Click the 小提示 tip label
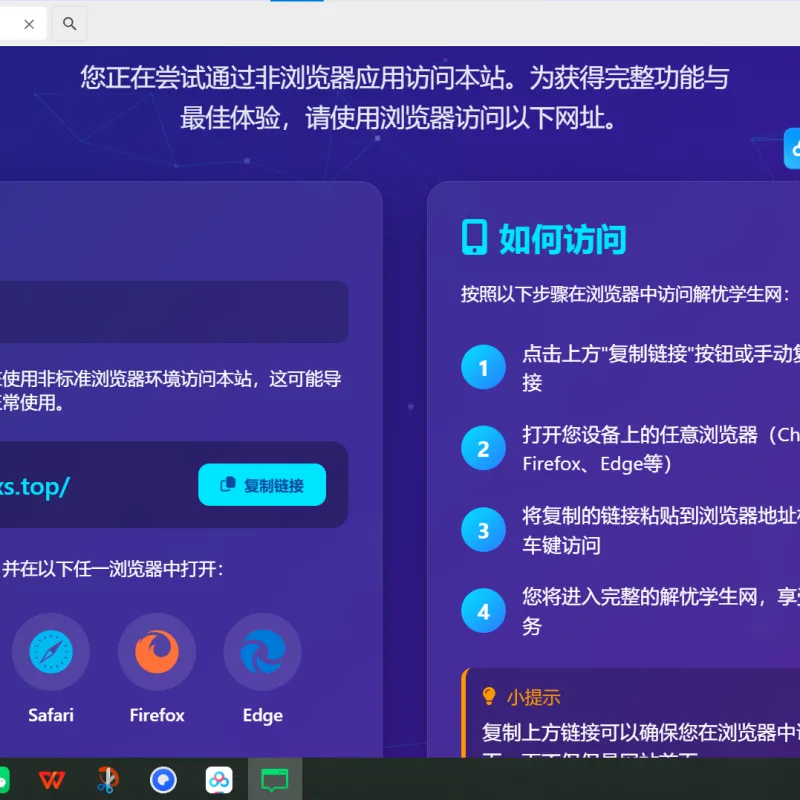The width and height of the screenshot is (800, 800). (x=533, y=697)
